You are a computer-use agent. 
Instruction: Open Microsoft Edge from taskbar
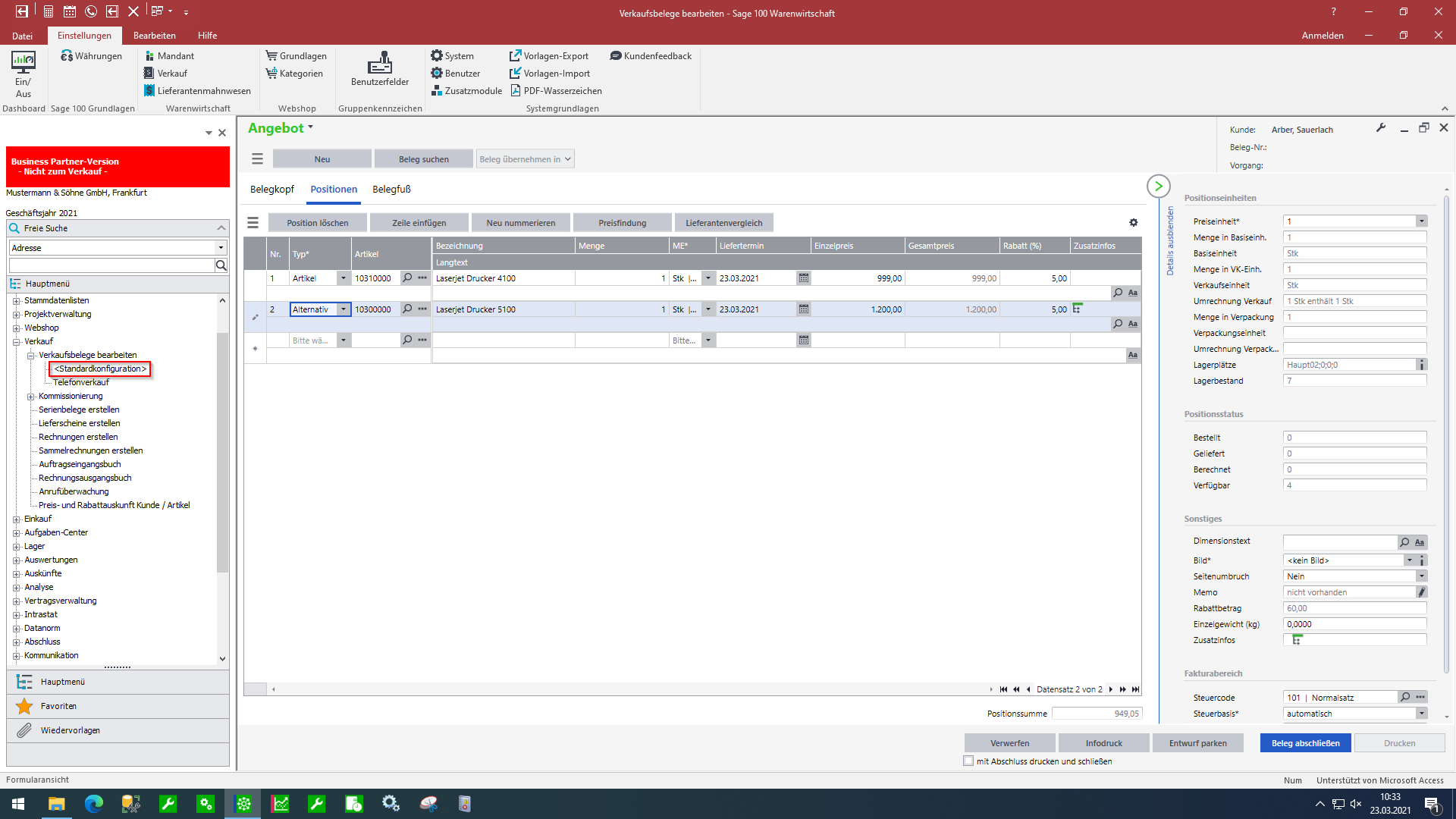[94, 804]
